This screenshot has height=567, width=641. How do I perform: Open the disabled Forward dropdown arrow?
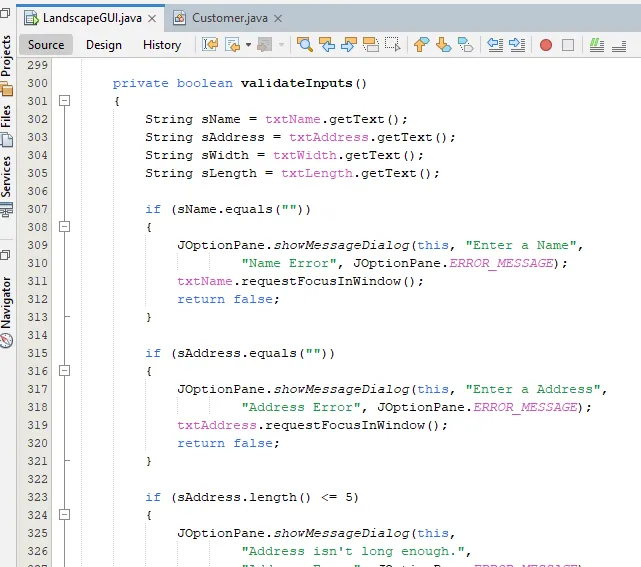[x=281, y=45]
